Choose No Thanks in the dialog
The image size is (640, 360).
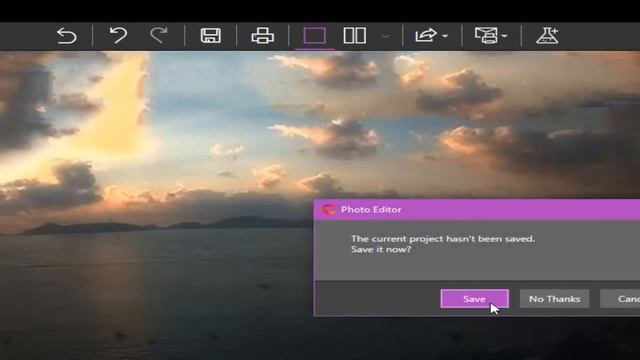pos(554,299)
